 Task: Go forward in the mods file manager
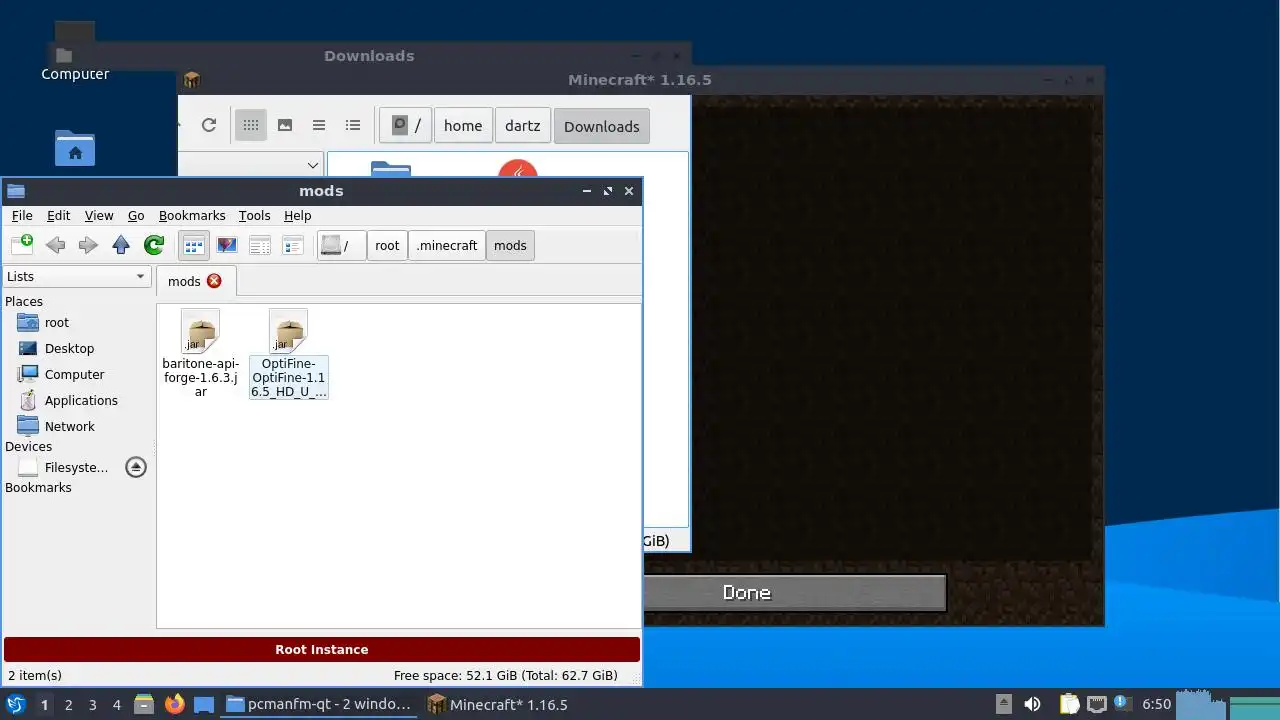[x=88, y=245]
